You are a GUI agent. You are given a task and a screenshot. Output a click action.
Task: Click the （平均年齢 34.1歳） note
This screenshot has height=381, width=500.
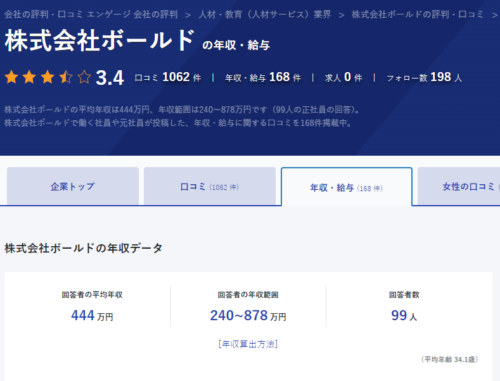(450, 359)
